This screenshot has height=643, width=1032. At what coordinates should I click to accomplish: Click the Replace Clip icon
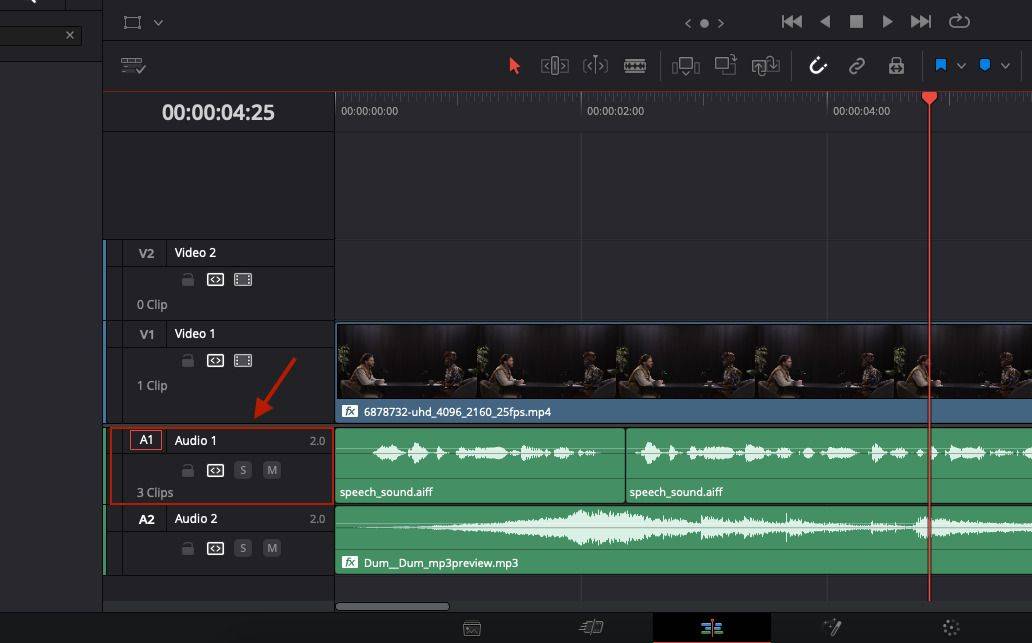point(766,65)
